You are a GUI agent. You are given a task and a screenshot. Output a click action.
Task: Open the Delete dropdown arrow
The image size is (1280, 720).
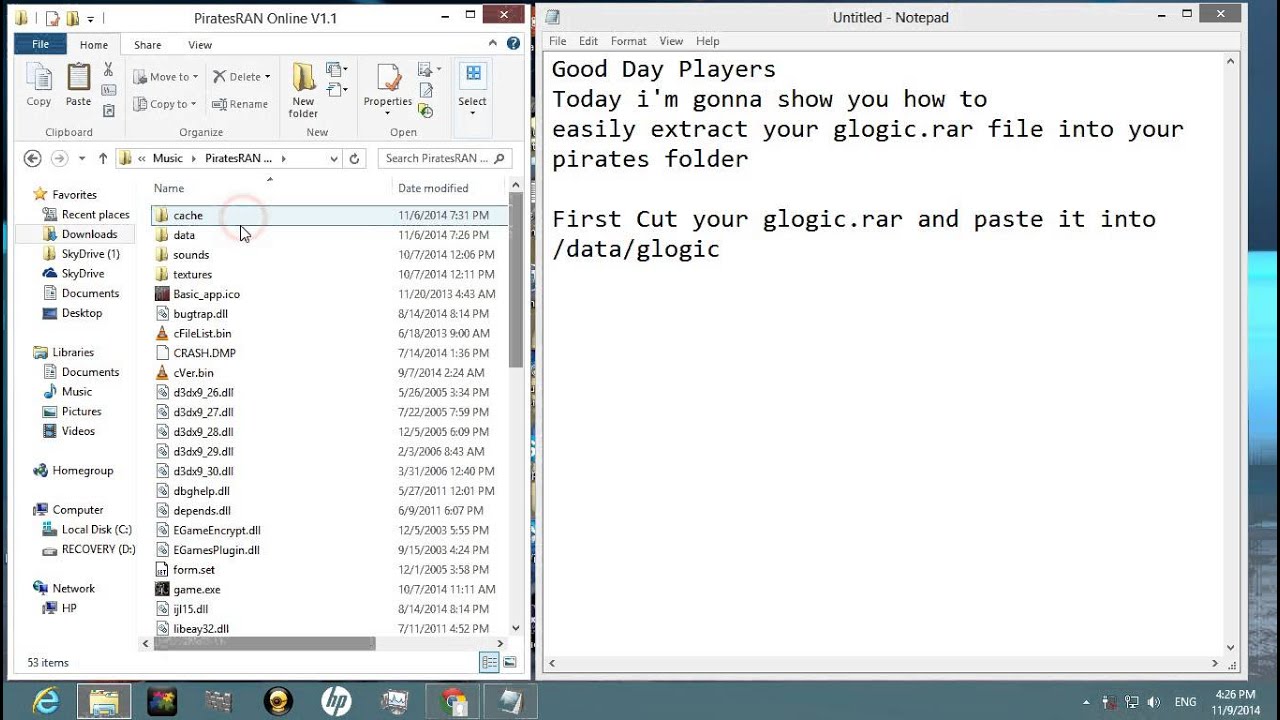[x=267, y=77]
